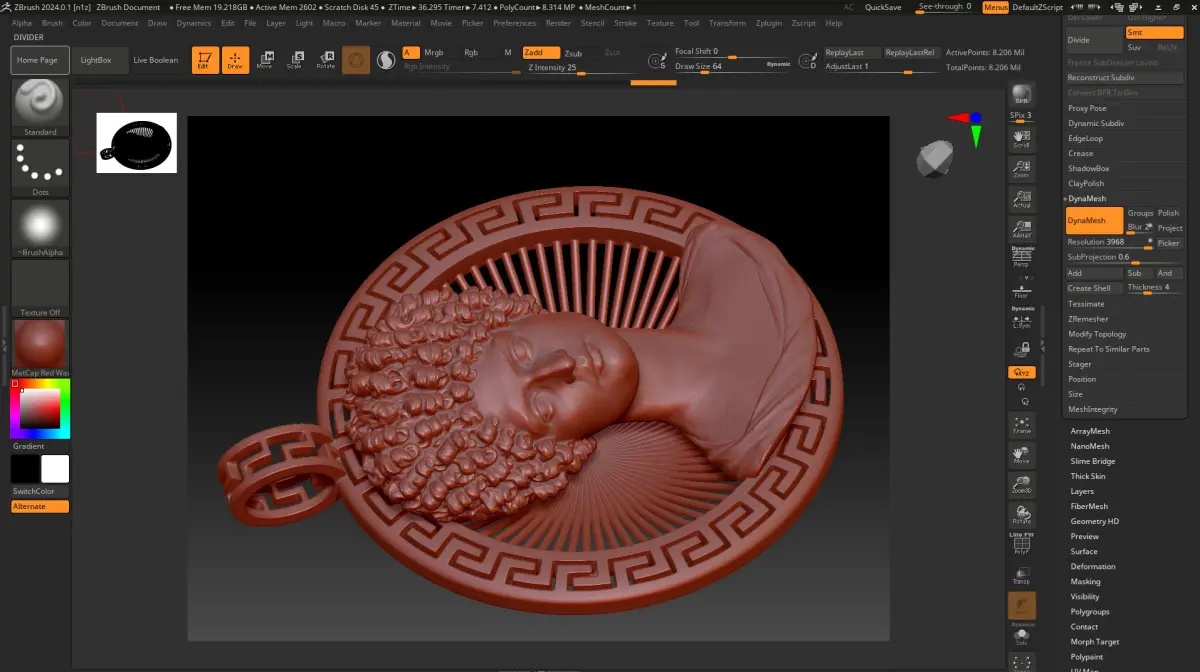Click the Divide button
Screen dimensions: 1200x672
1094,40
